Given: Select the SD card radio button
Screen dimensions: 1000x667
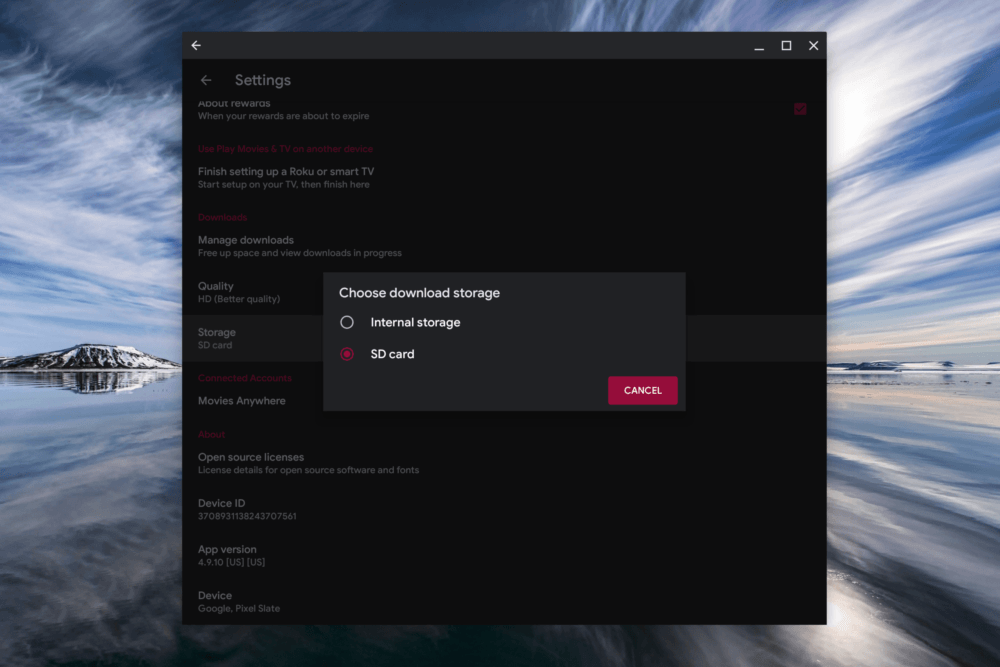Looking at the screenshot, I should [x=347, y=354].
